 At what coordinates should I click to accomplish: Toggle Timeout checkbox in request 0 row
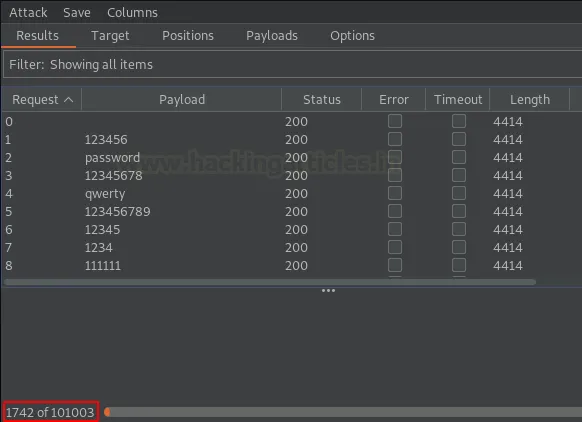click(459, 121)
